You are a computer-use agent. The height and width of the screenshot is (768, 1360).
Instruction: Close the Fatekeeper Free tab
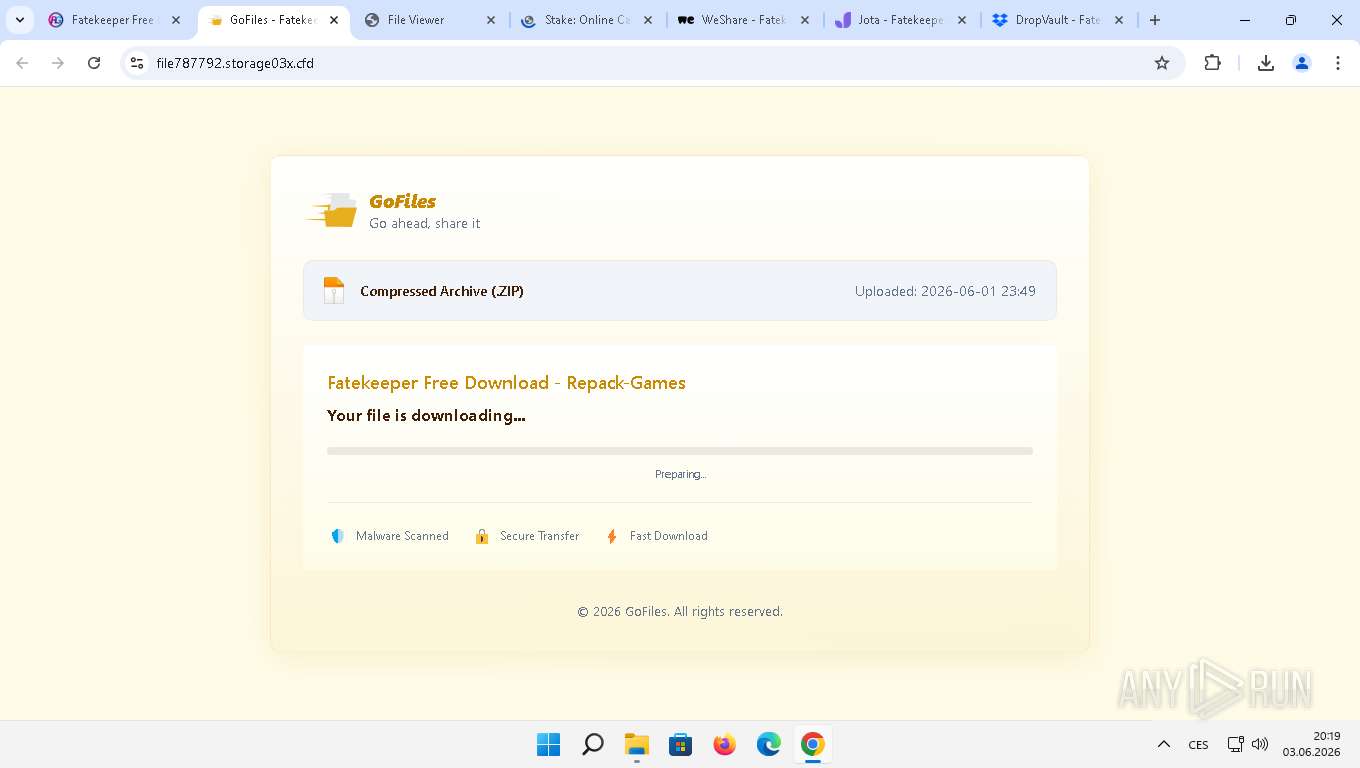(x=176, y=20)
